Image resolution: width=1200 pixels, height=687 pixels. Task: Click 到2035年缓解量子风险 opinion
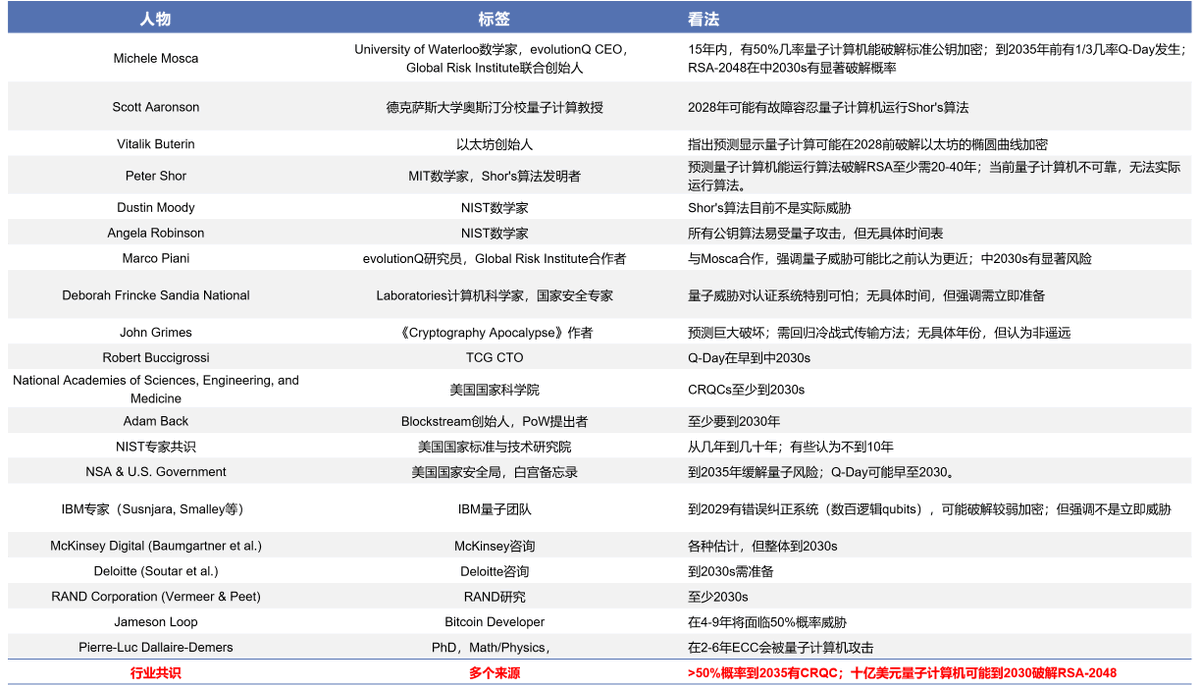tap(821, 471)
